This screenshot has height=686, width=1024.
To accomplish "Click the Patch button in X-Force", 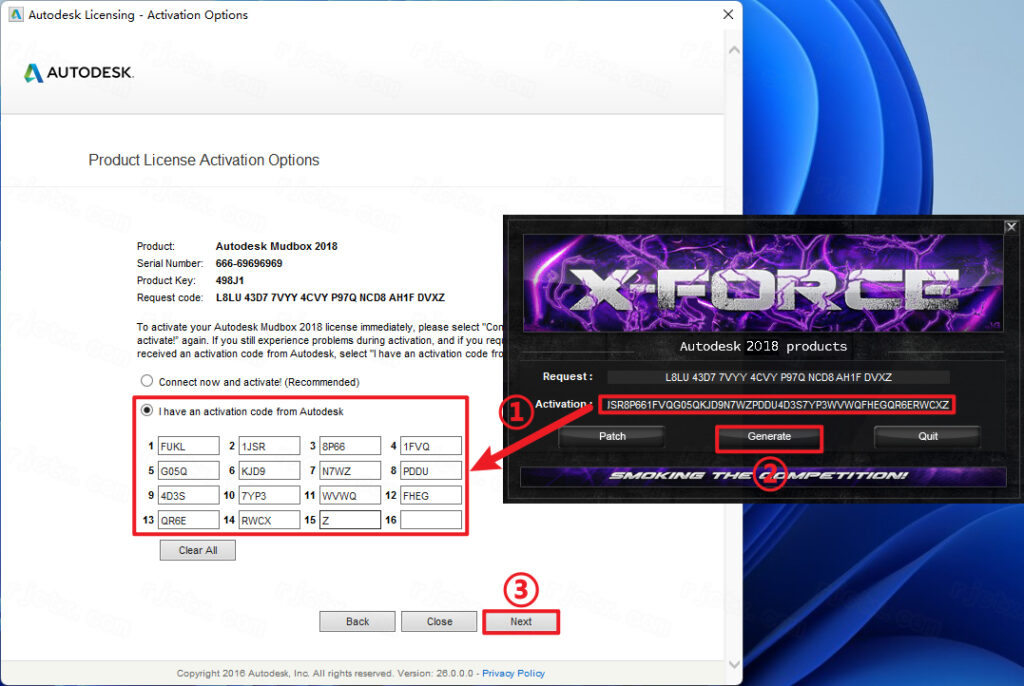I will (x=612, y=436).
